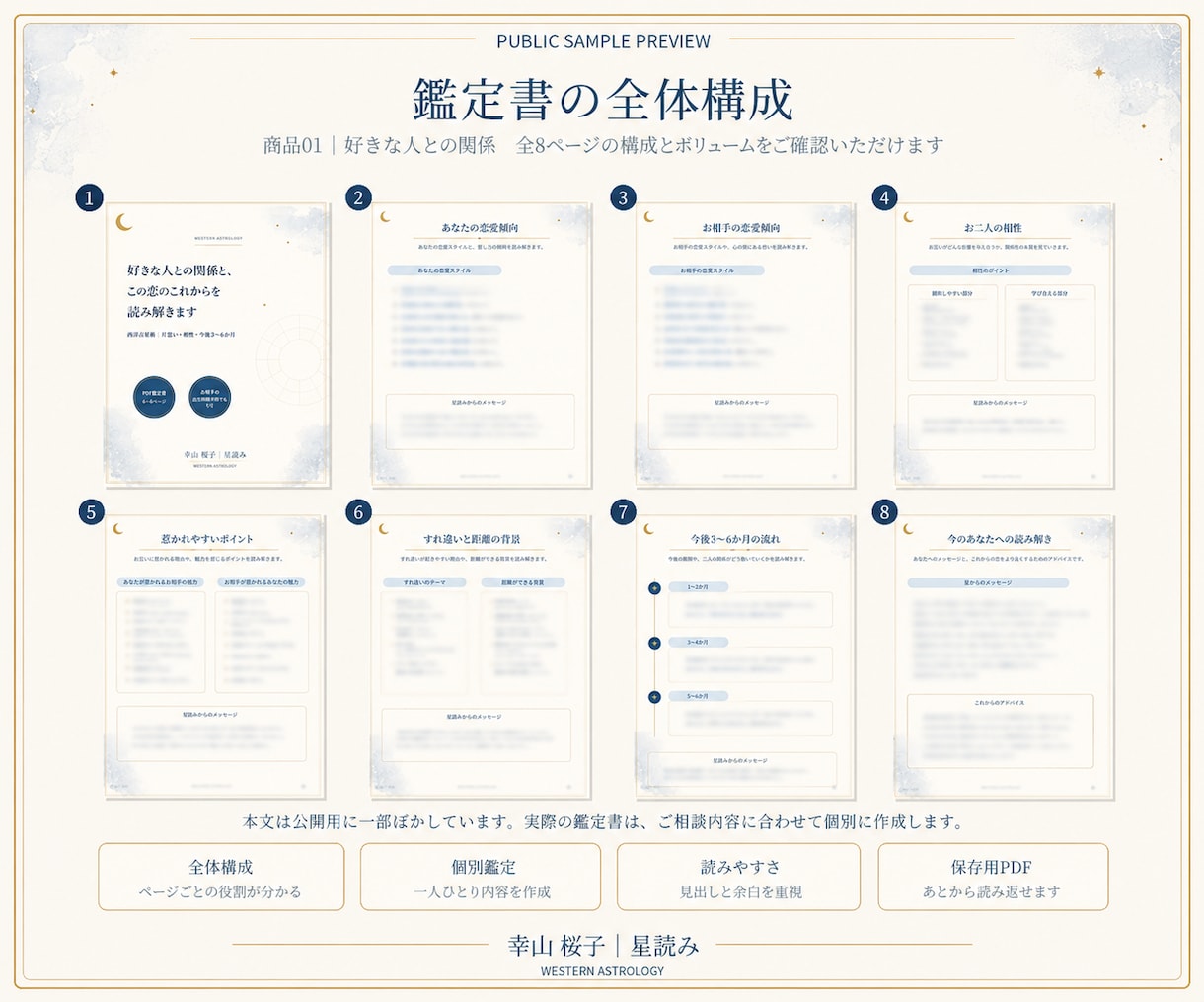Click the moon icon on the 'お相手の恋愛傾向' page
This screenshot has height=1002, width=1204.
648,217
